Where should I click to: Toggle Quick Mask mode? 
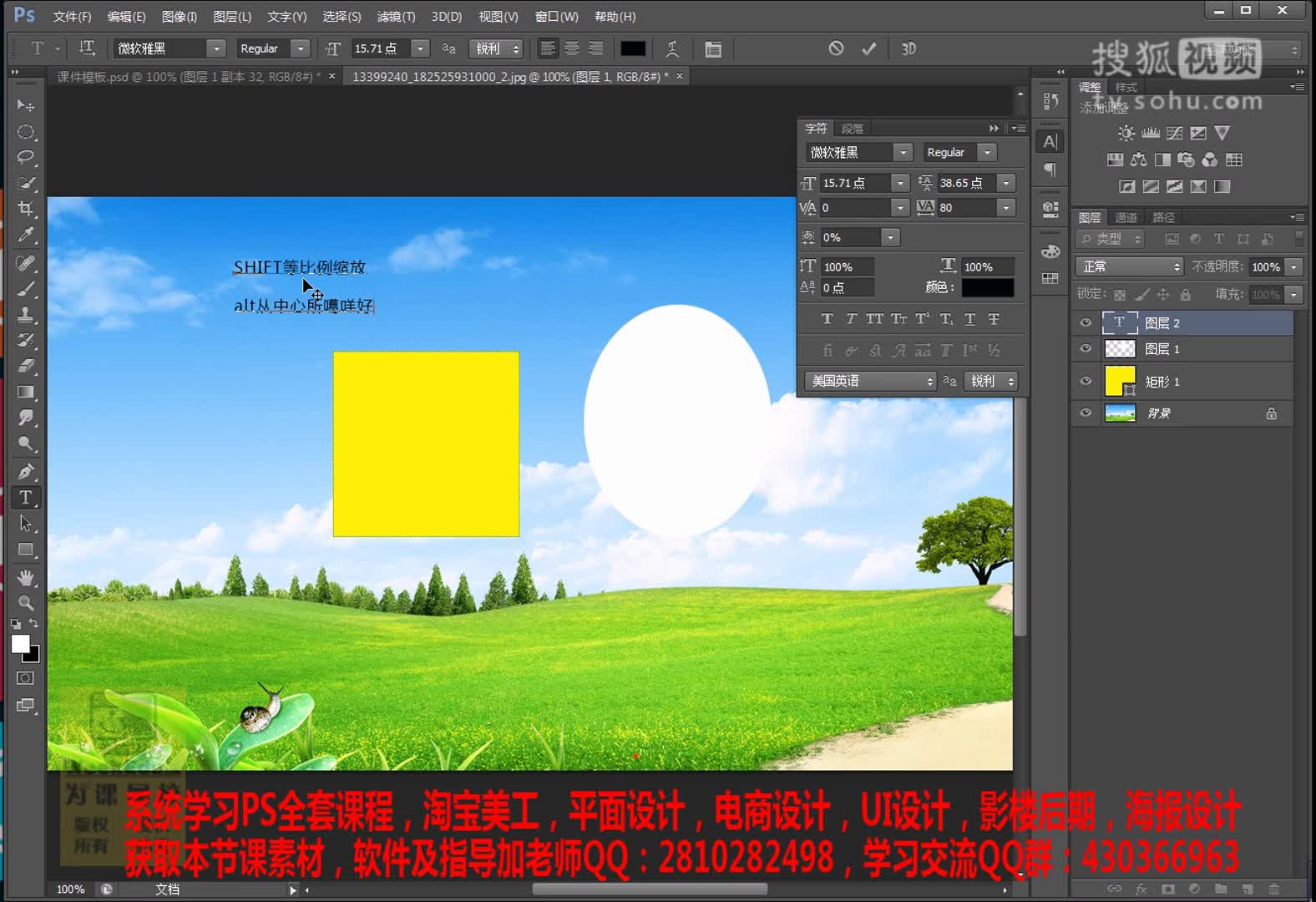click(x=26, y=678)
